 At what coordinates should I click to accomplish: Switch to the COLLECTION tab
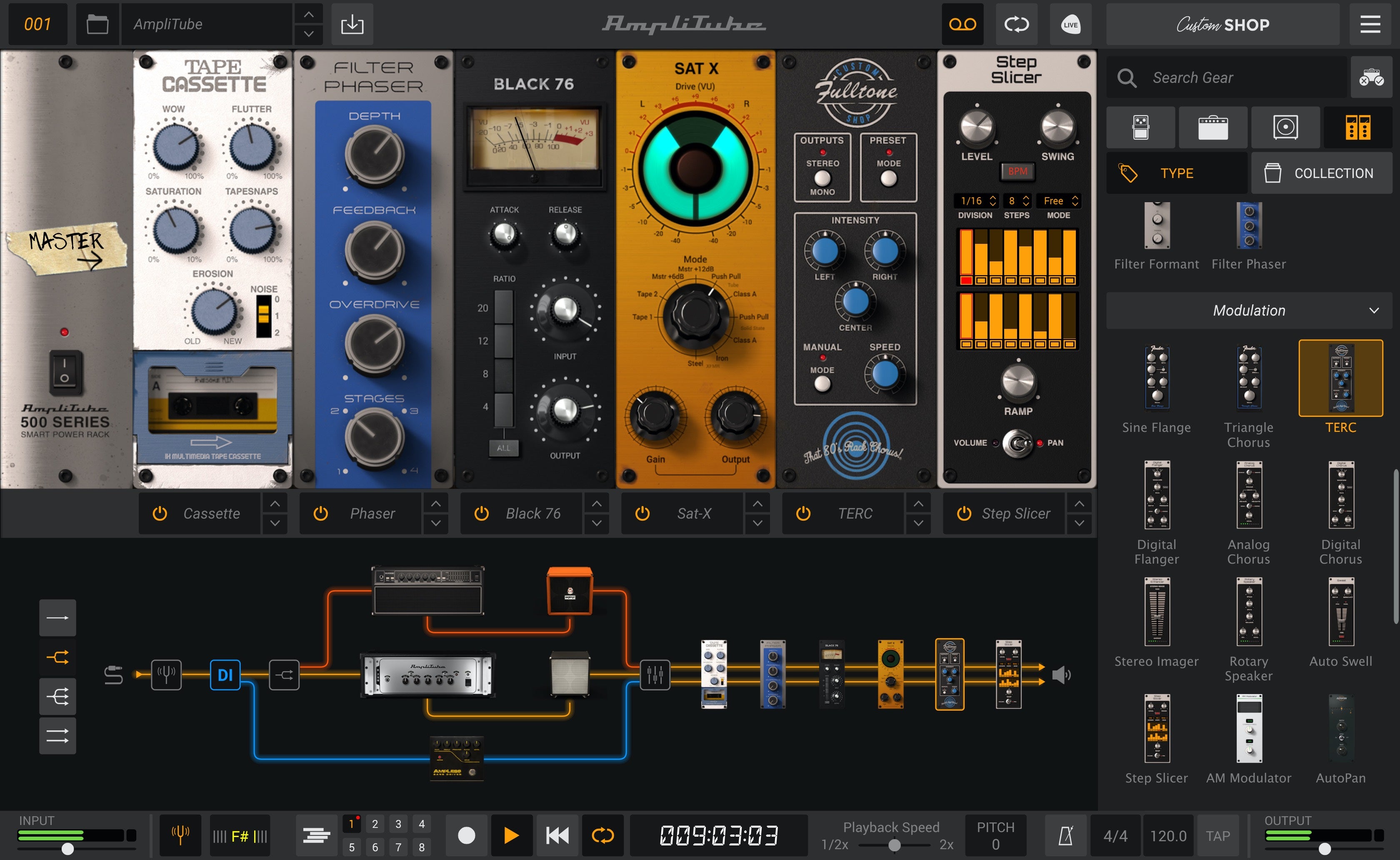click(x=1322, y=173)
